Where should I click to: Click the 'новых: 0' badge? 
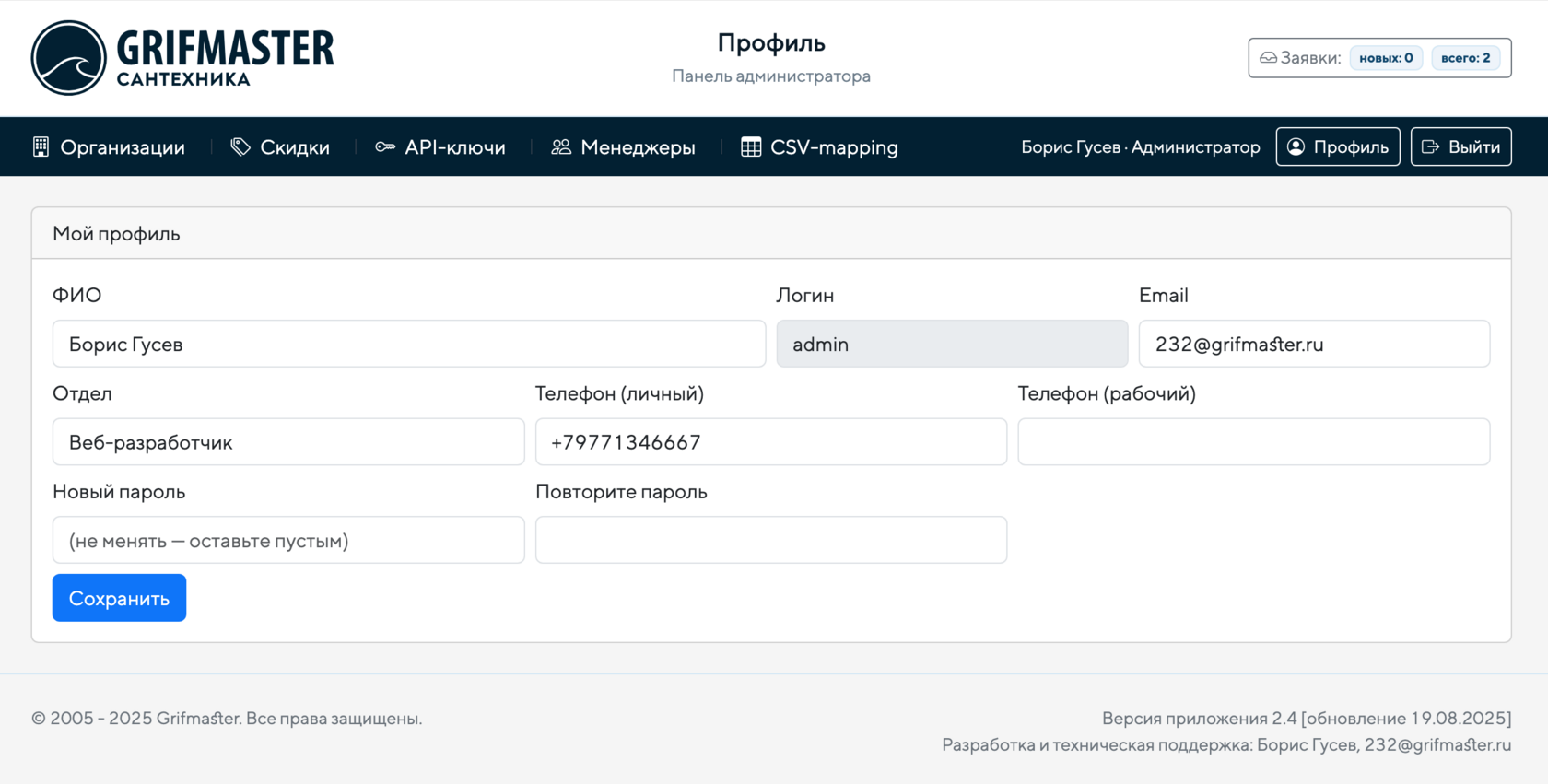coord(1386,58)
